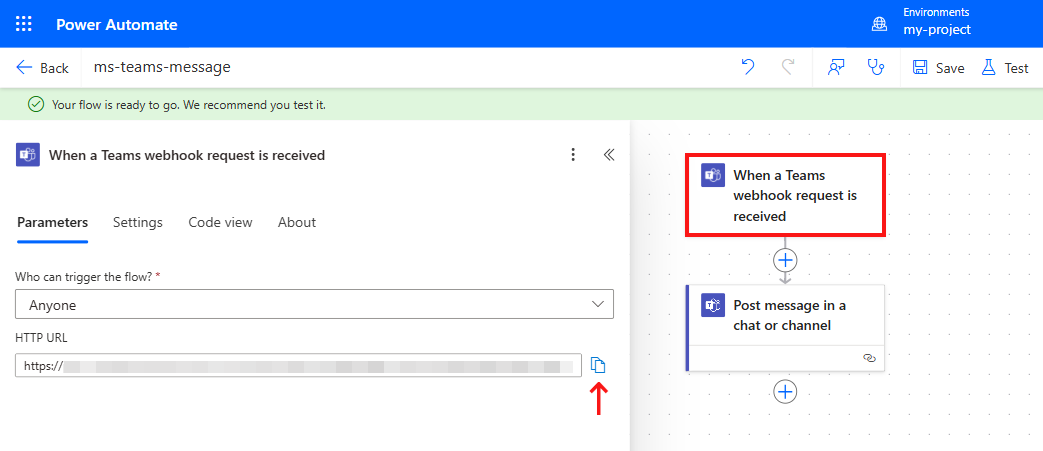
Task: Select the Post message in a chat card
Action: pyautogui.click(x=785, y=328)
